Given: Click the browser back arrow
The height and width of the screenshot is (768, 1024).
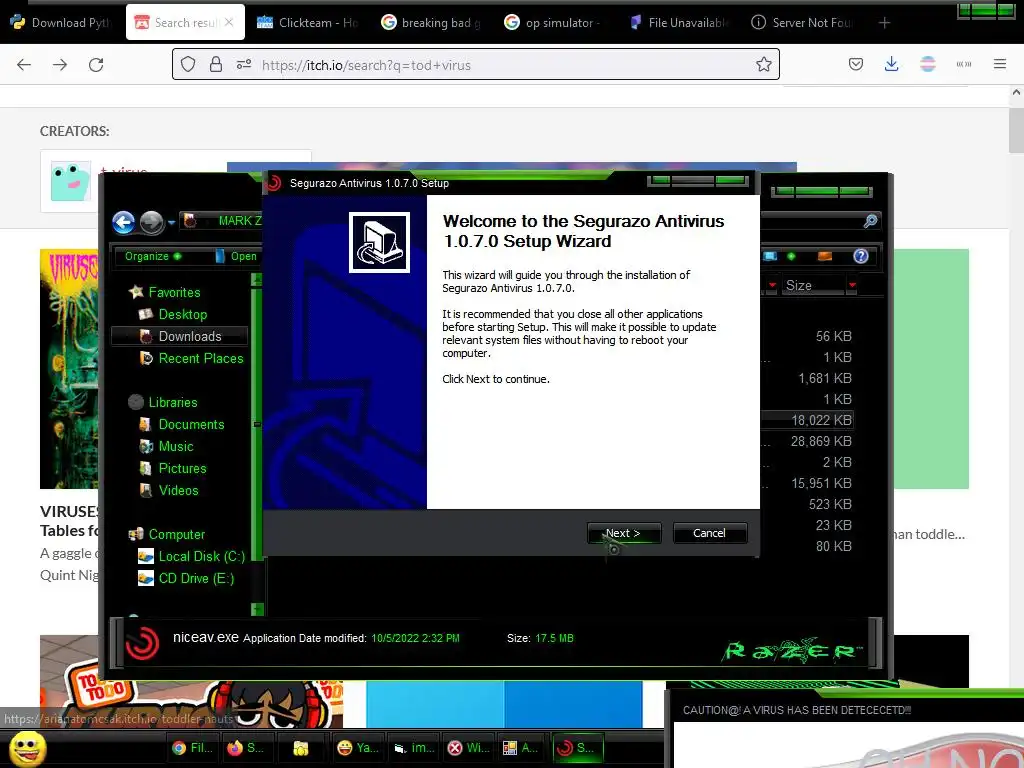Looking at the screenshot, I should 24,65.
